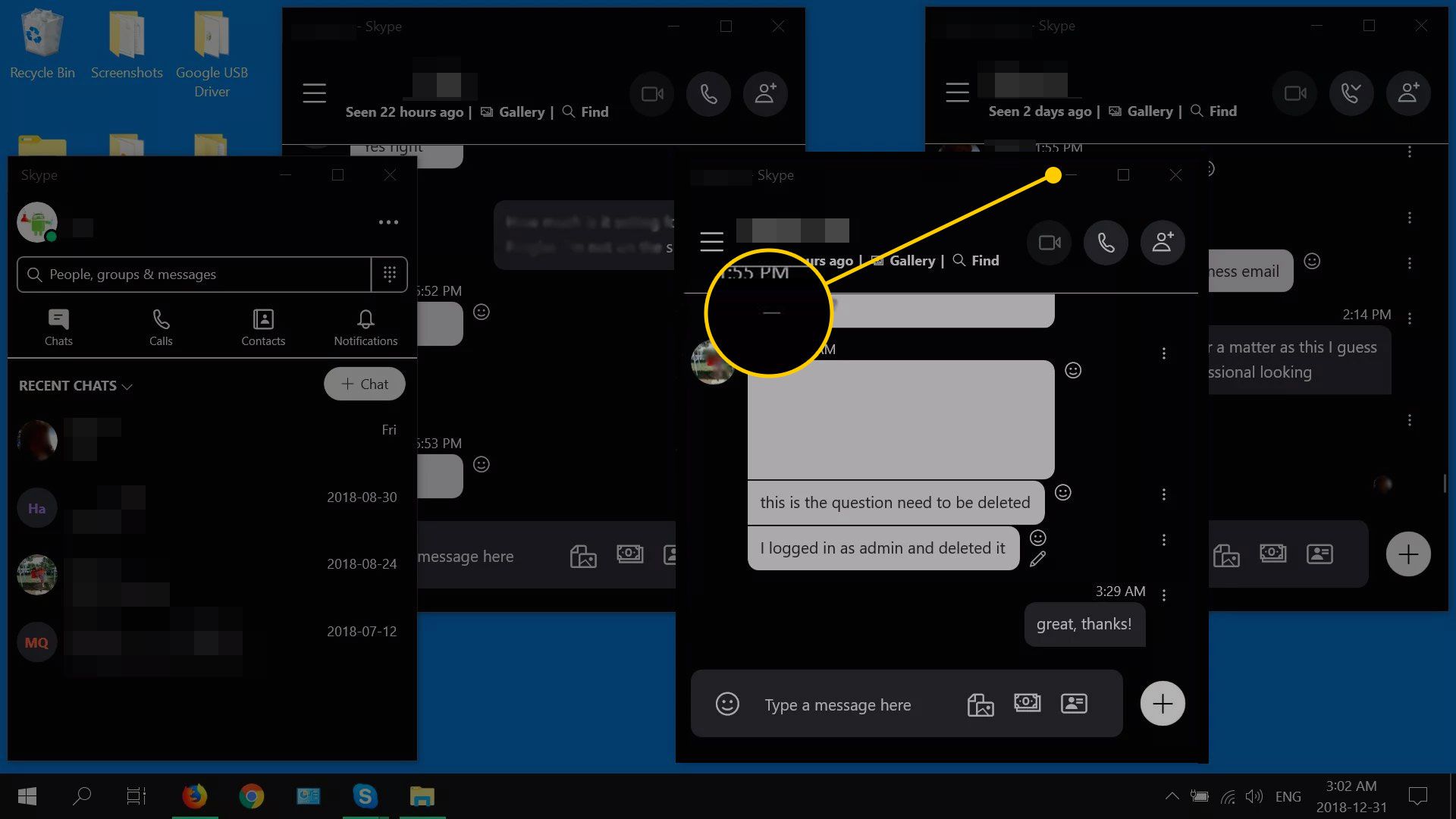Click the hamburger menu icon in Skype
The image size is (1456, 819).
711,241
